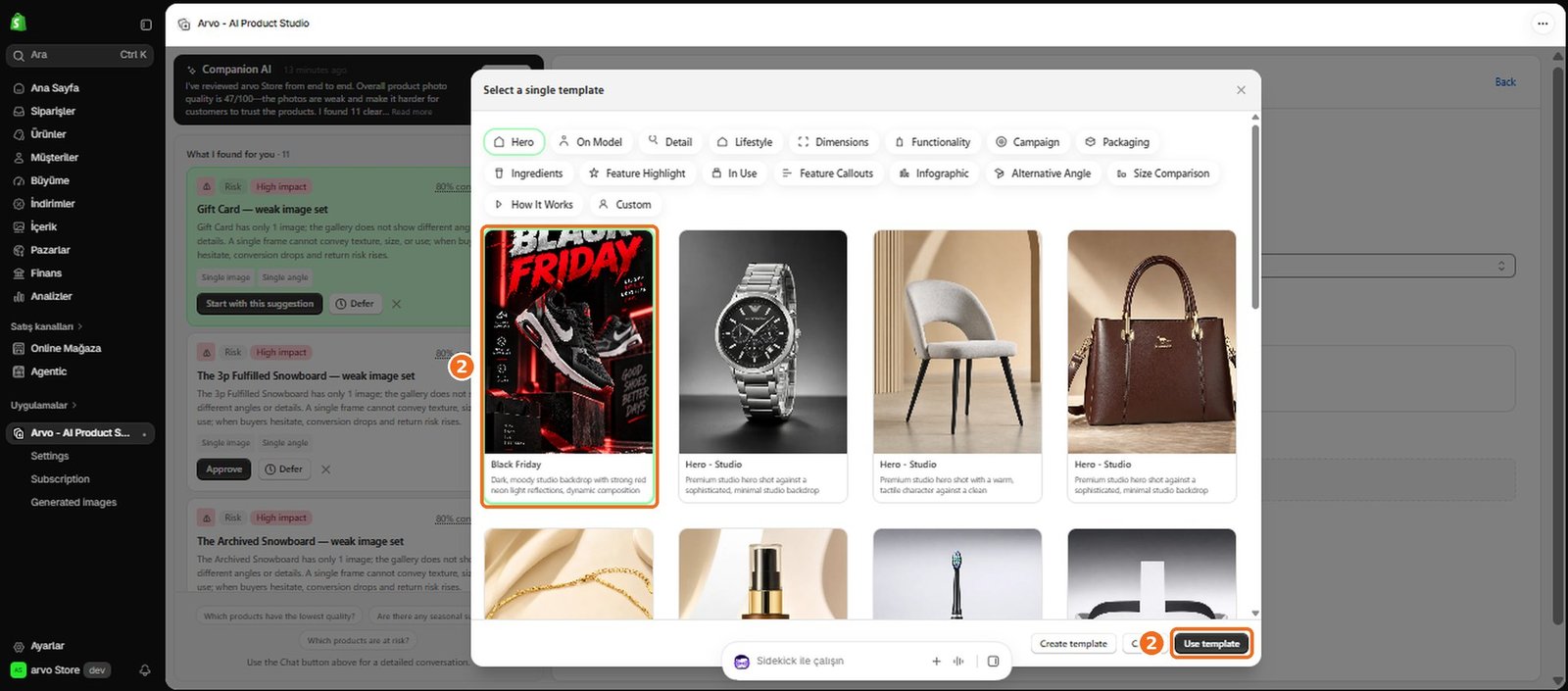Select Size Comparison category

click(1163, 173)
